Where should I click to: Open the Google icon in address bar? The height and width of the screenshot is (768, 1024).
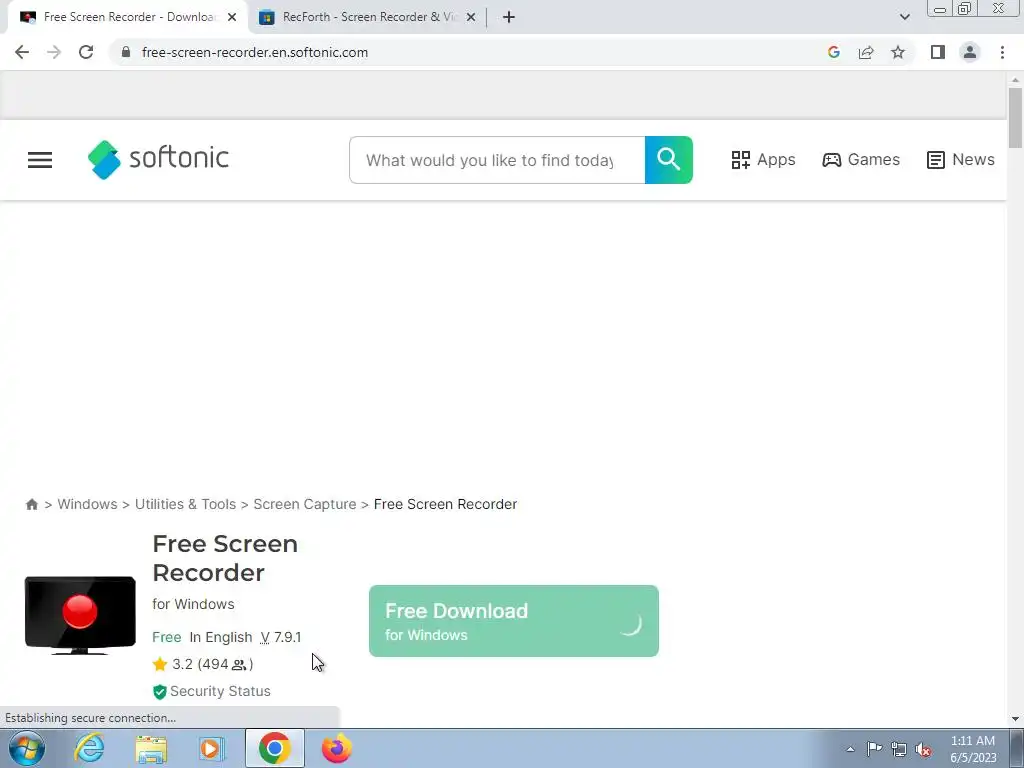(833, 52)
